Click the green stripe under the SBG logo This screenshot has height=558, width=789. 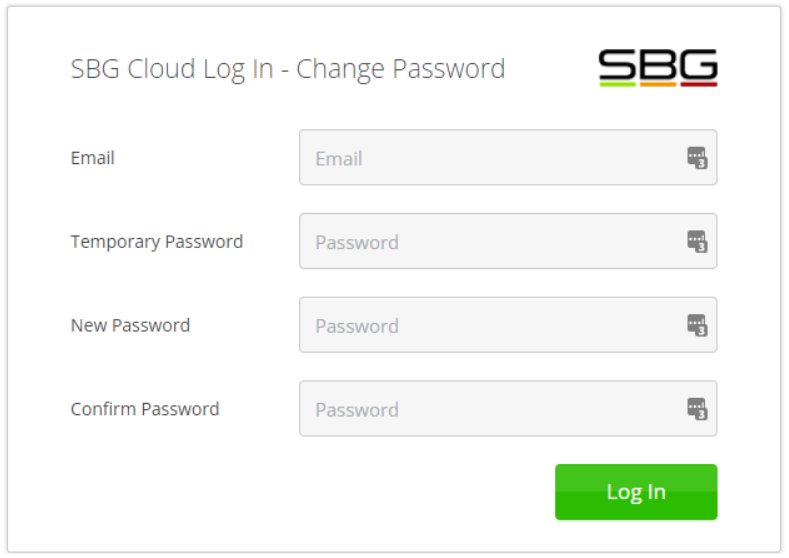[618, 84]
